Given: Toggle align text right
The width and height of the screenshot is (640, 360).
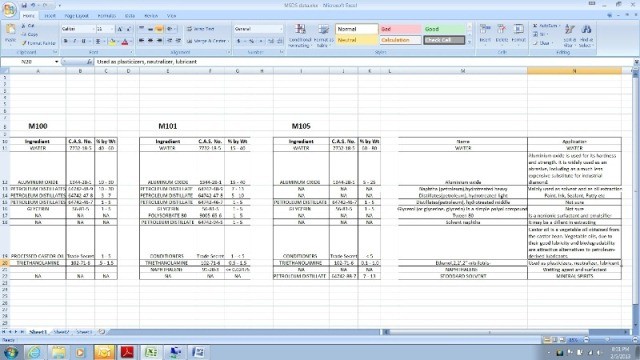Looking at the screenshot, I should point(159,41).
